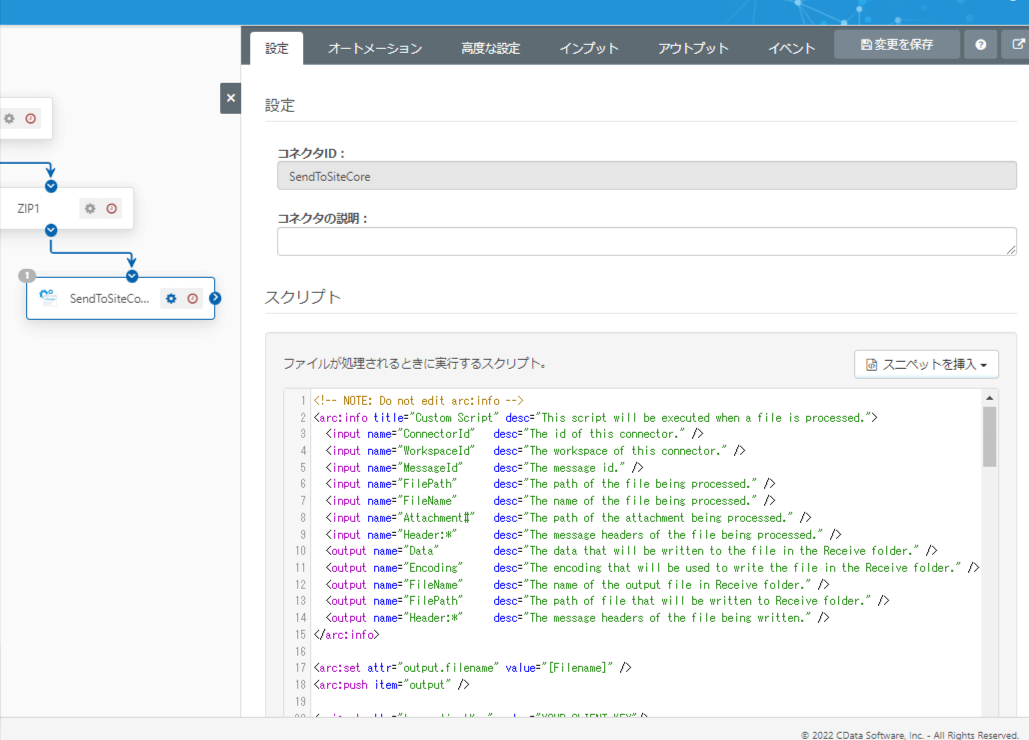Select the アウトプット tab
Screen dimensions: 1029x740
(693, 48)
